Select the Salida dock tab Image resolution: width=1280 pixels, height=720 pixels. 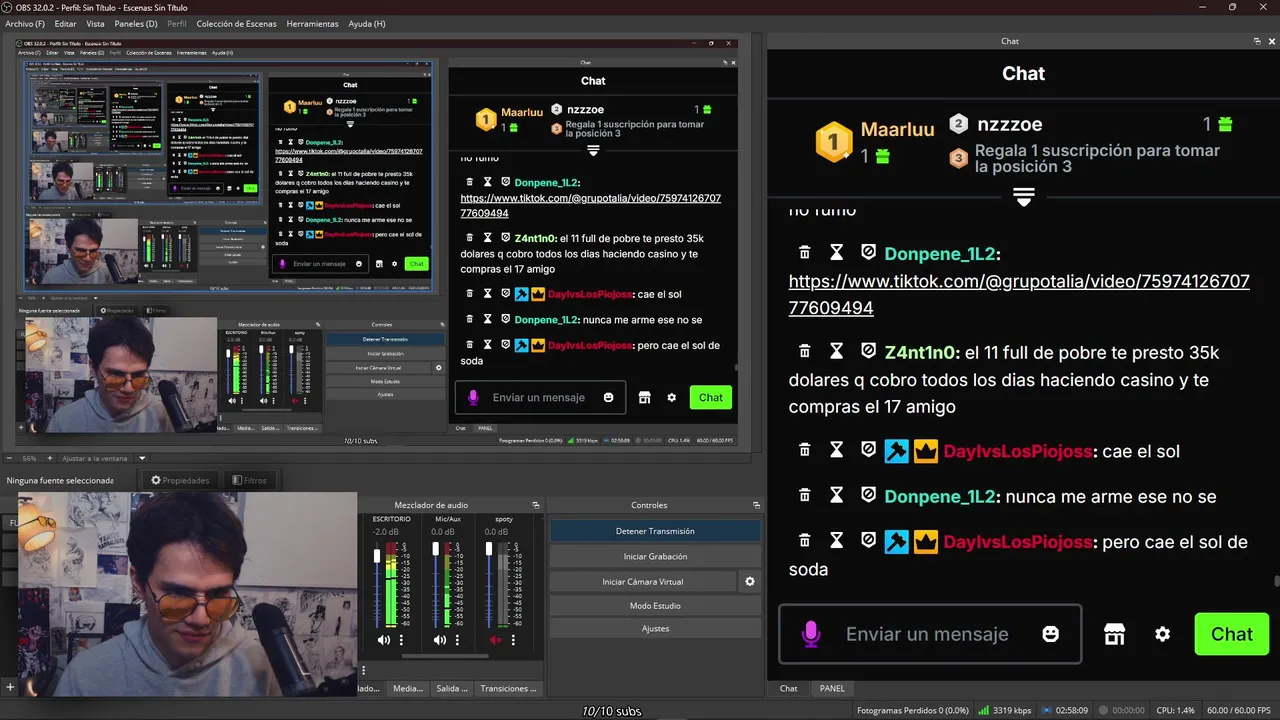[x=451, y=688]
